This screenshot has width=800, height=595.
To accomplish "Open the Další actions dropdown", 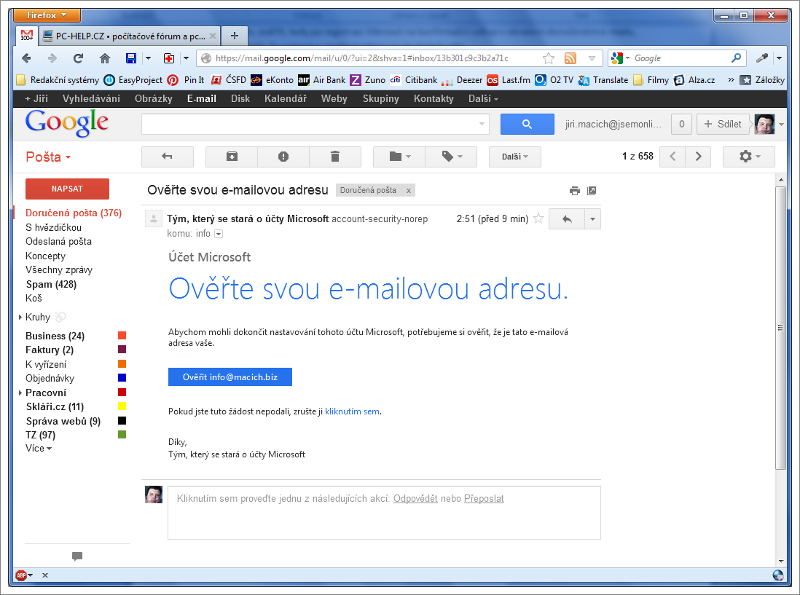I will point(514,156).
